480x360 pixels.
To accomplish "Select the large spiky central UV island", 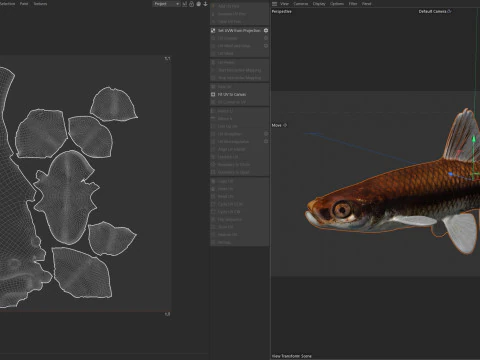I will [67, 197].
